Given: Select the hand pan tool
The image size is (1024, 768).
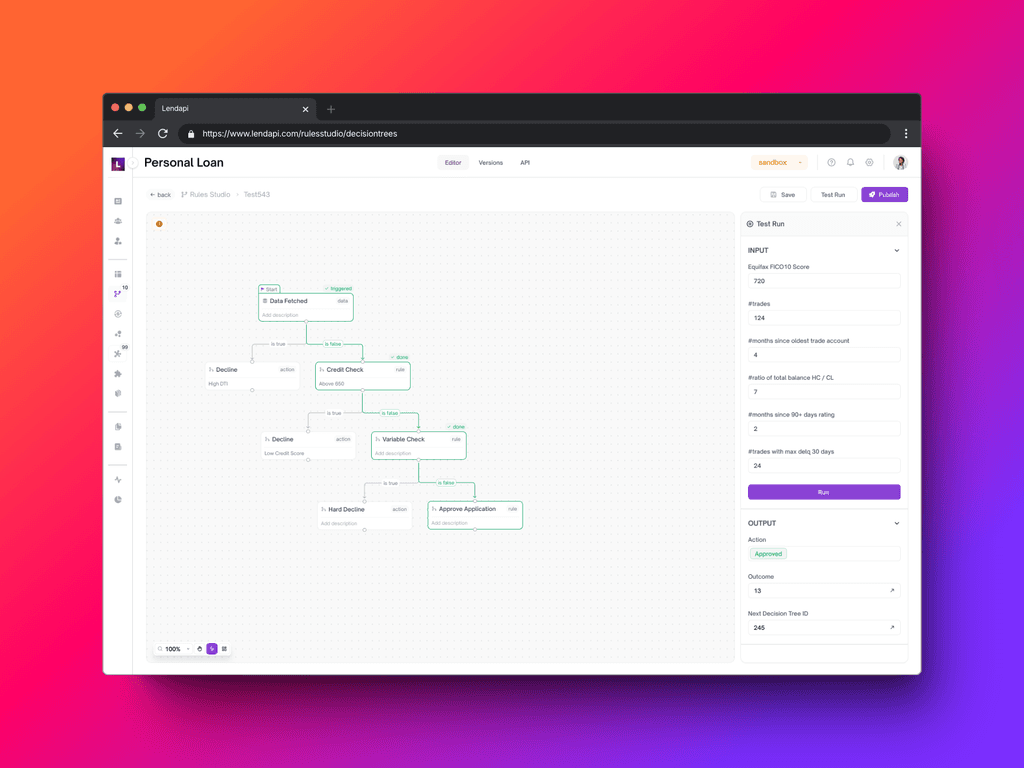Looking at the screenshot, I should (x=200, y=648).
